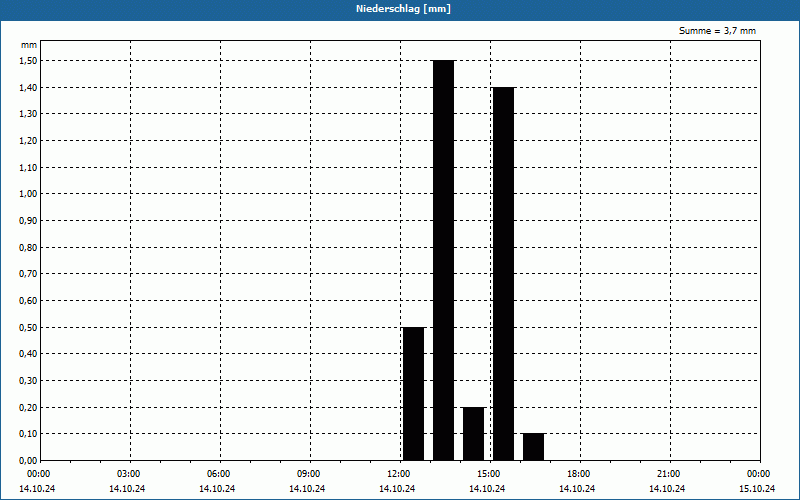The image size is (800, 500).
Task: Select the y-axis value "0,50"
Action: (29, 327)
